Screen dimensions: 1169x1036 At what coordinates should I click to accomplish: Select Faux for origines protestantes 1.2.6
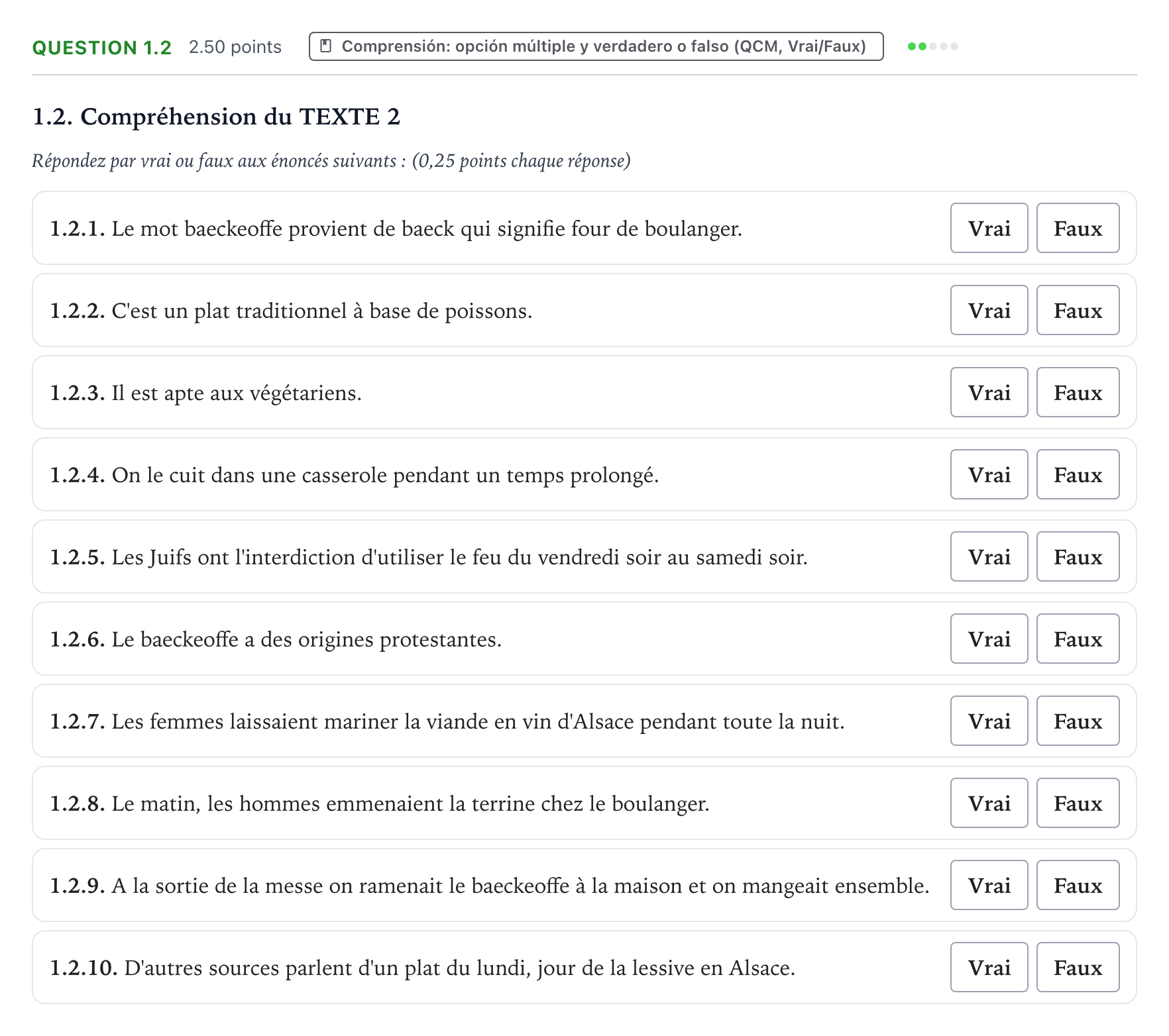tap(1078, 639)
